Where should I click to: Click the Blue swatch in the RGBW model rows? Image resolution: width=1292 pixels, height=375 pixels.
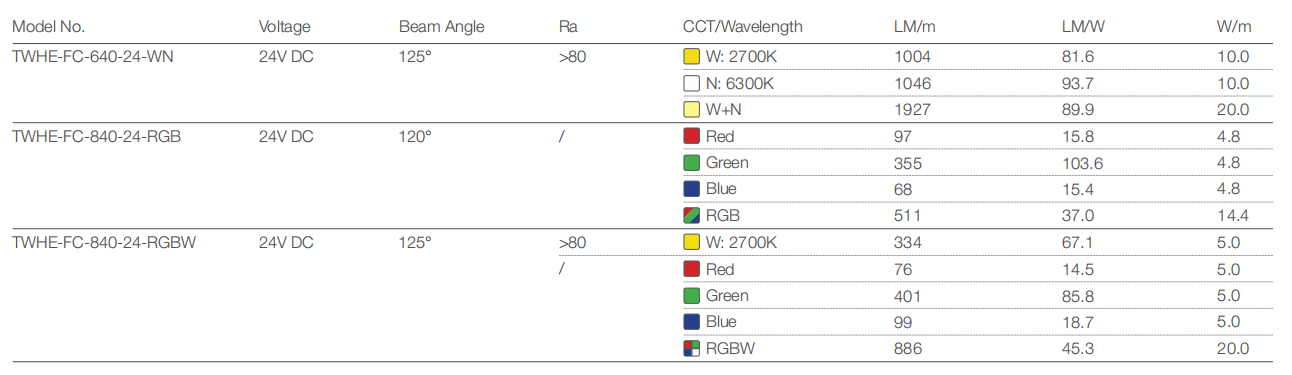tap(691, 322)
